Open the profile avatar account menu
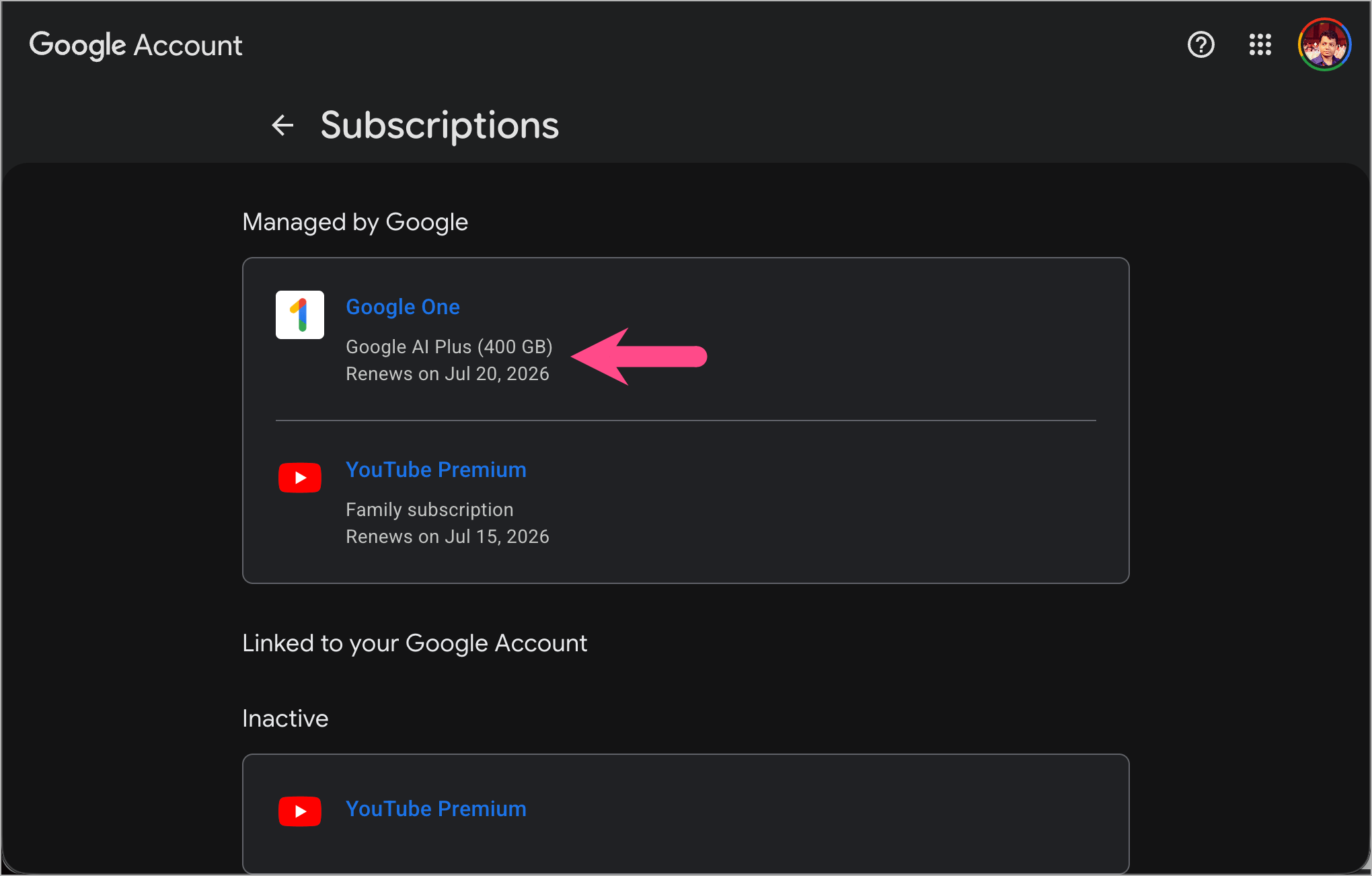This screenshot has height=876, width=1372. click(1324, 45)
